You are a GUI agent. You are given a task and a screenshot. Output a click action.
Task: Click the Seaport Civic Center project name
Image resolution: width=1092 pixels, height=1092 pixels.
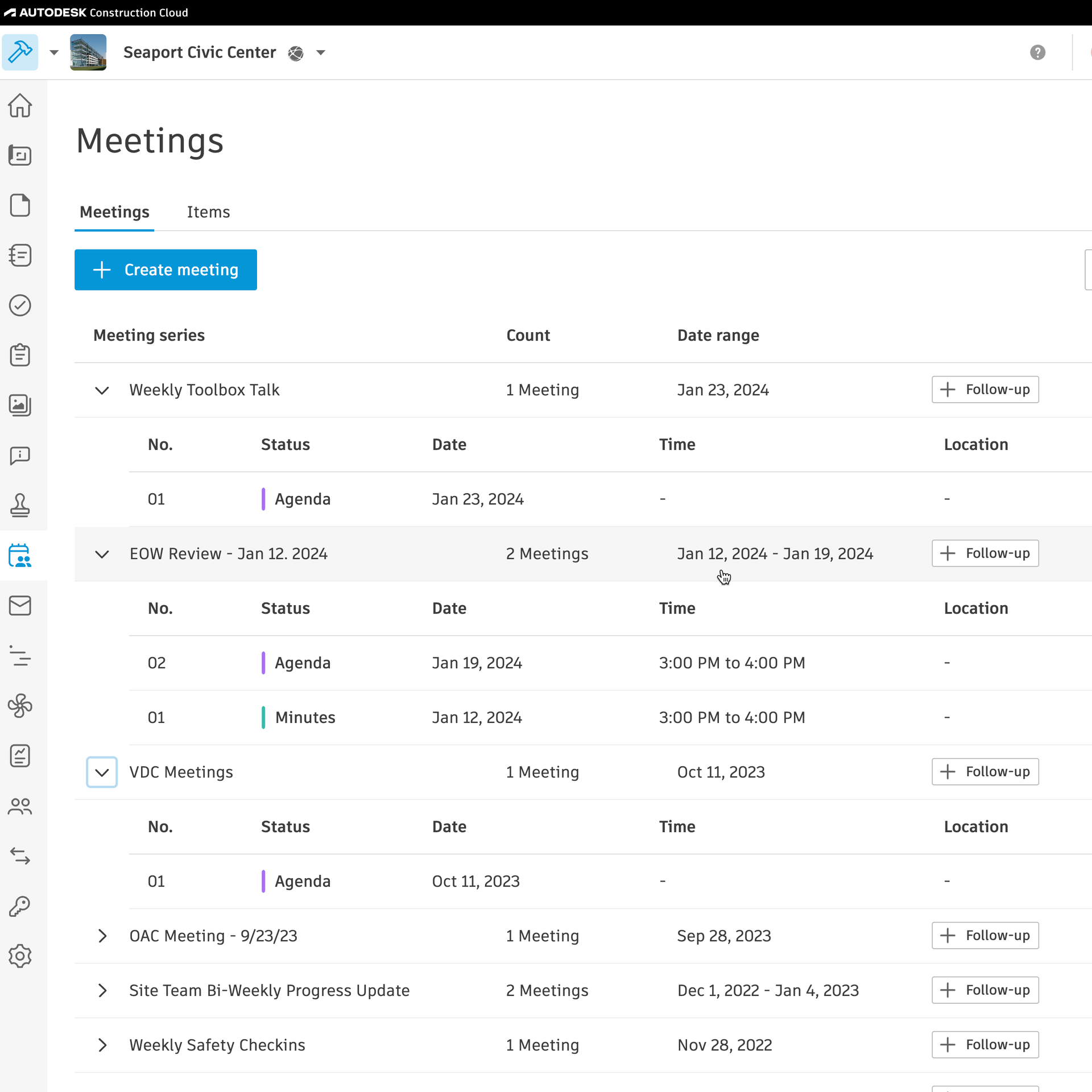point(200,52)
